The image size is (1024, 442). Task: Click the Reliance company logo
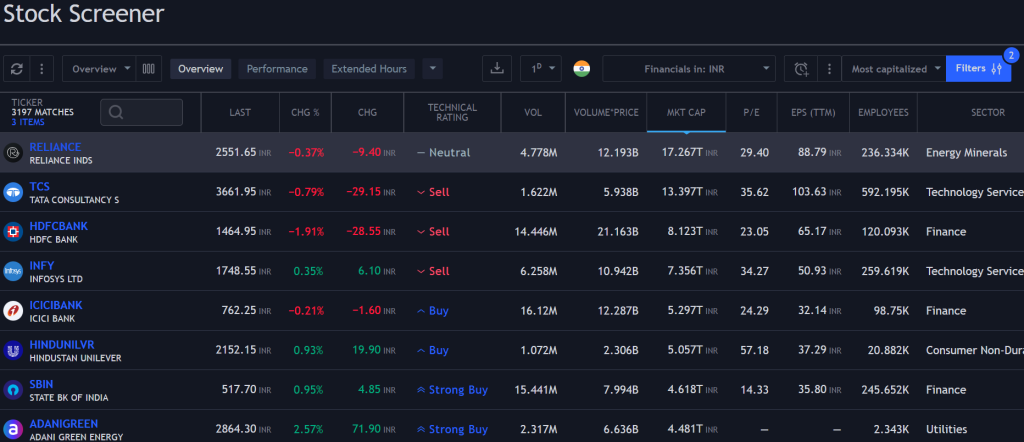tap(13, 153)
